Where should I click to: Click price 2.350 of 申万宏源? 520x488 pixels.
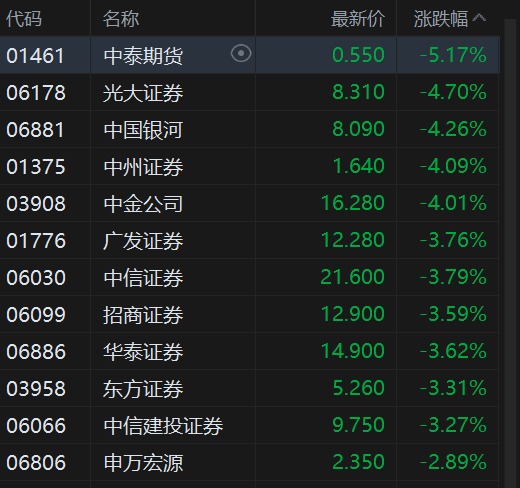coord(359,462)
